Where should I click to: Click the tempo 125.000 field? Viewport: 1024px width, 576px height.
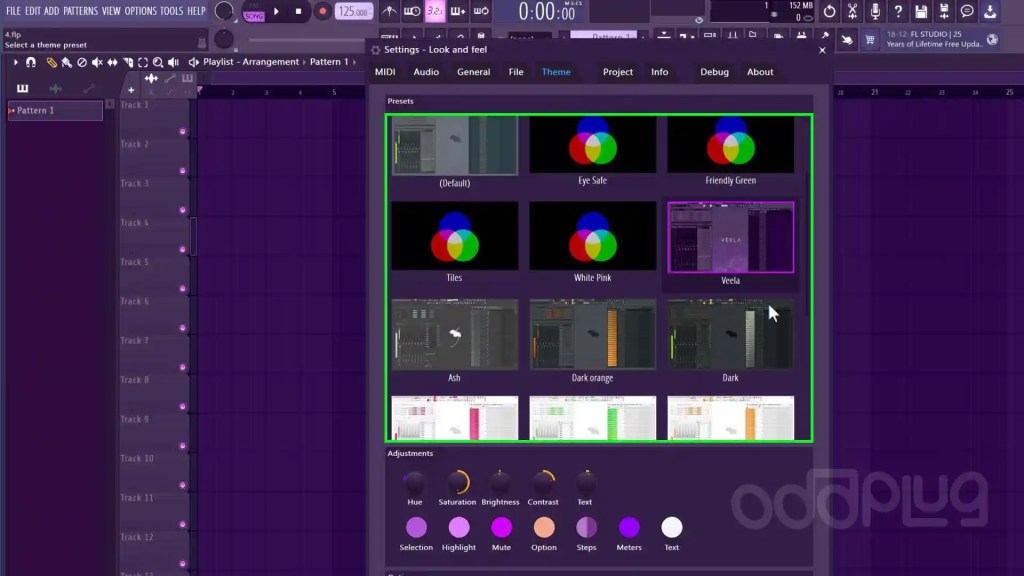pos(354,12)
